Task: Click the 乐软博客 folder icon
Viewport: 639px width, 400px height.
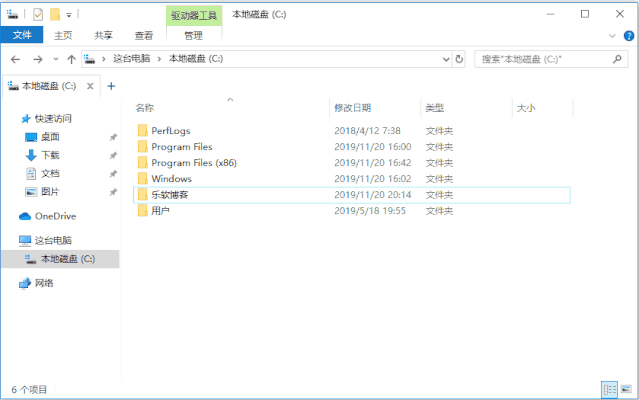Action: click(143, 195)
